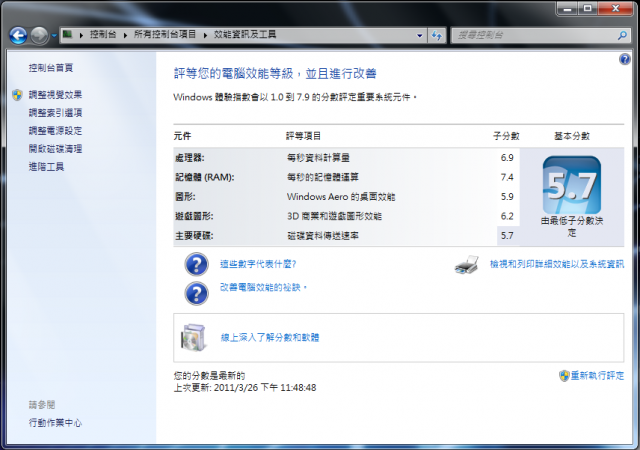Click the 評等項目 column header
The width and height of the screenshot is (640, 450).
tap(303, 136)
